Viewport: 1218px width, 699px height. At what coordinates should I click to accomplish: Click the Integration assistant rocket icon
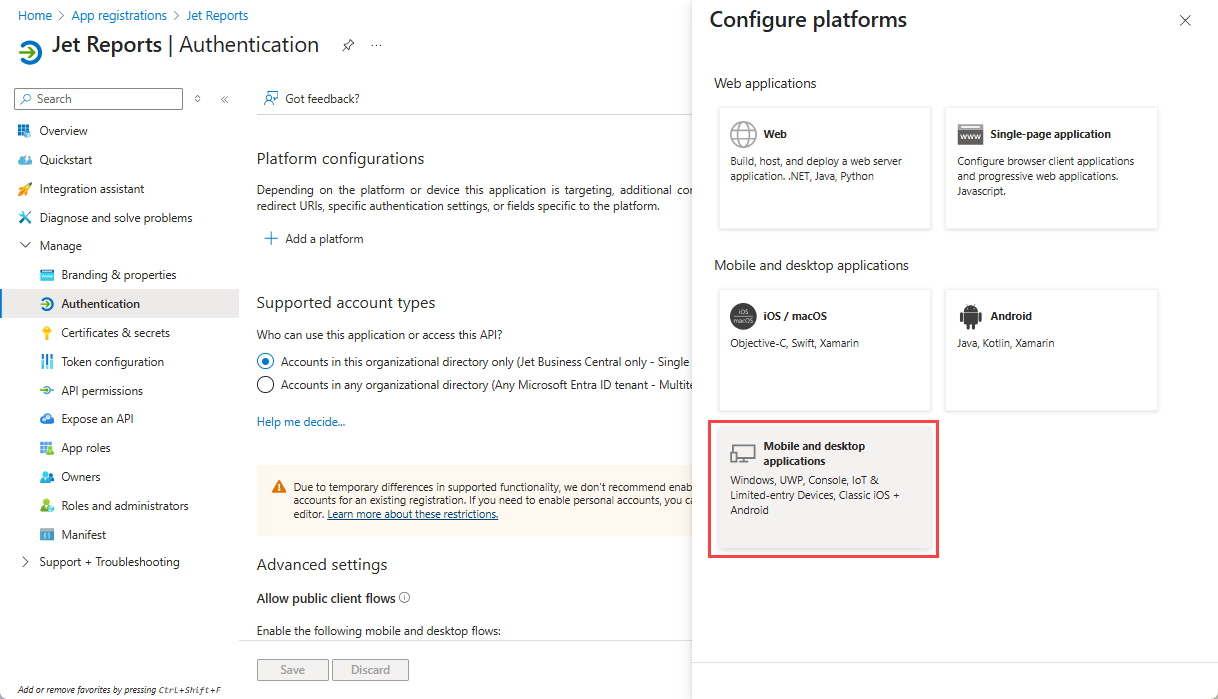(x=25, y=189)
